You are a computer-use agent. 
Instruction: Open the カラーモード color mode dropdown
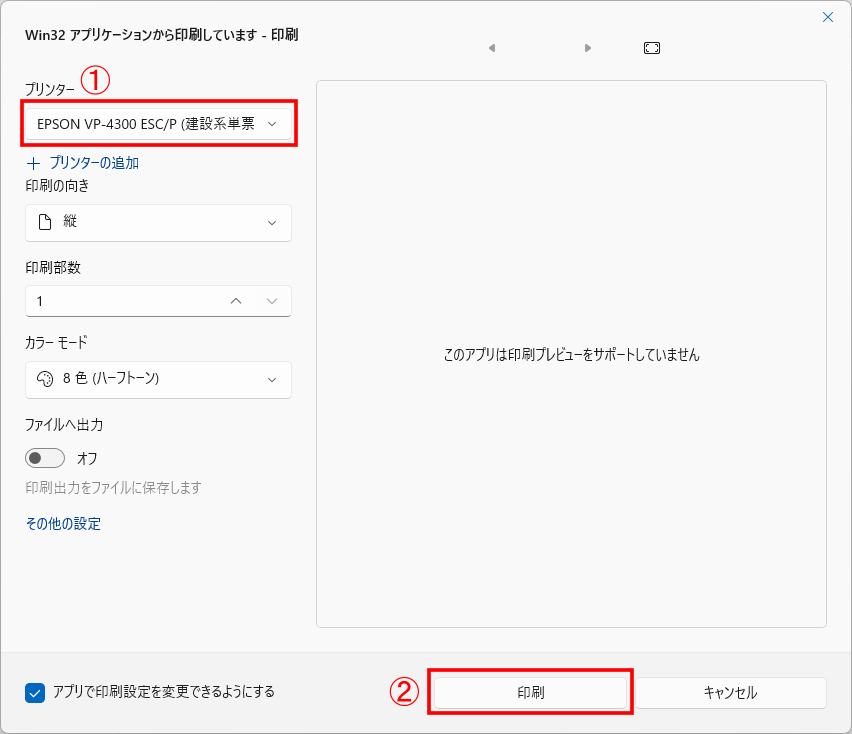(157, 380)
